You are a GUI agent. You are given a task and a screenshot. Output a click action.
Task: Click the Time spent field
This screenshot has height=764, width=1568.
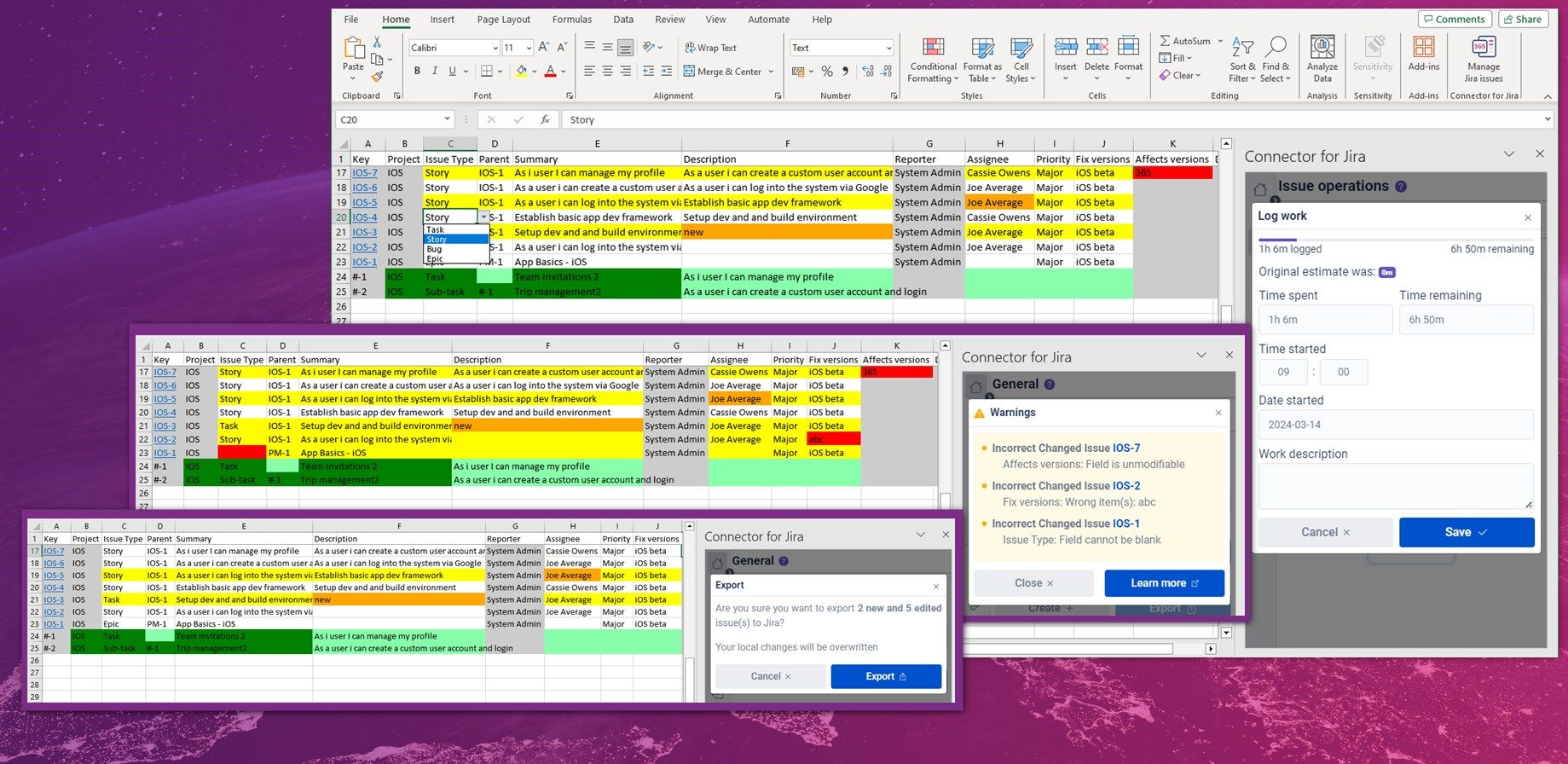(1326, 320)
